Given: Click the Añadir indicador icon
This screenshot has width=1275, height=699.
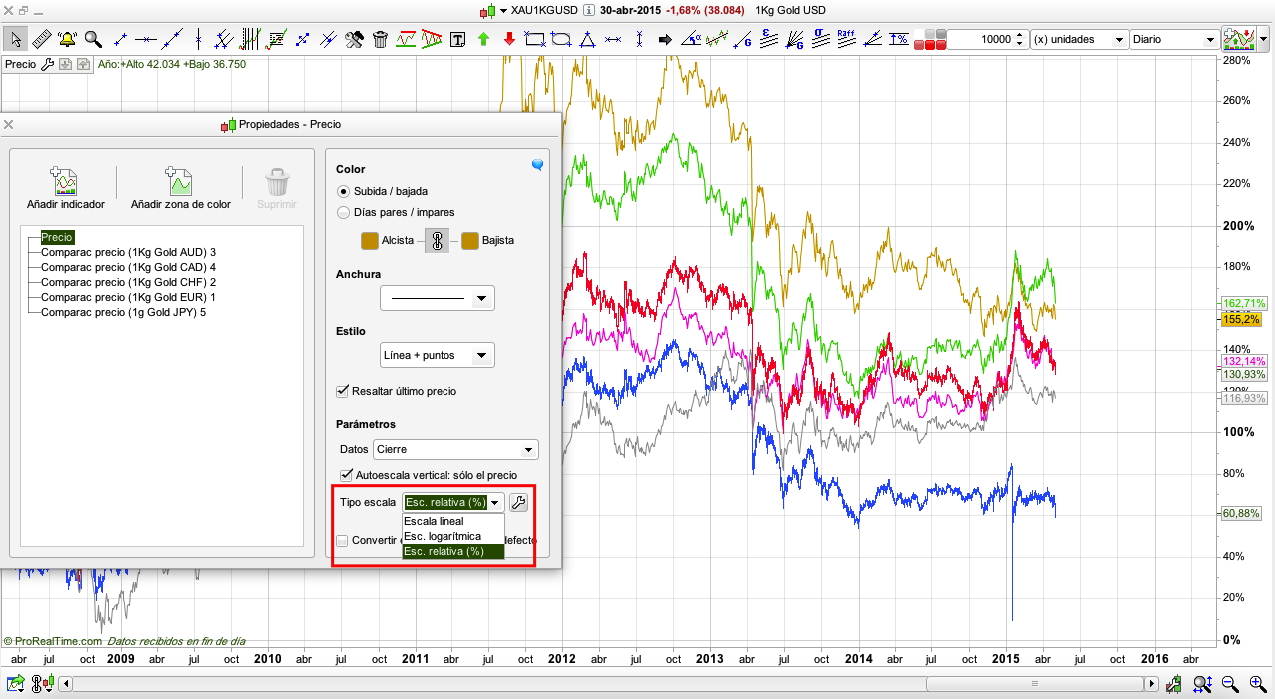Looking at the screenshot, I should (65, 182).
